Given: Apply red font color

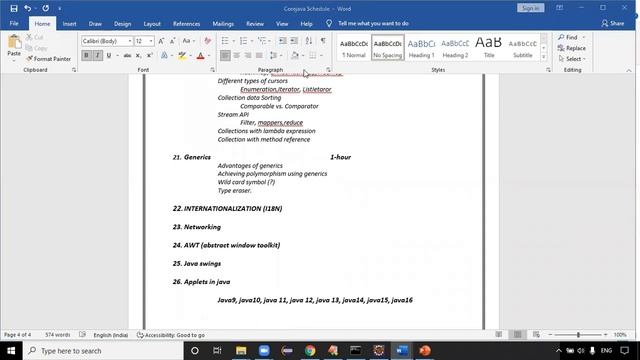Looking at the screenshot, I should 200,56.
